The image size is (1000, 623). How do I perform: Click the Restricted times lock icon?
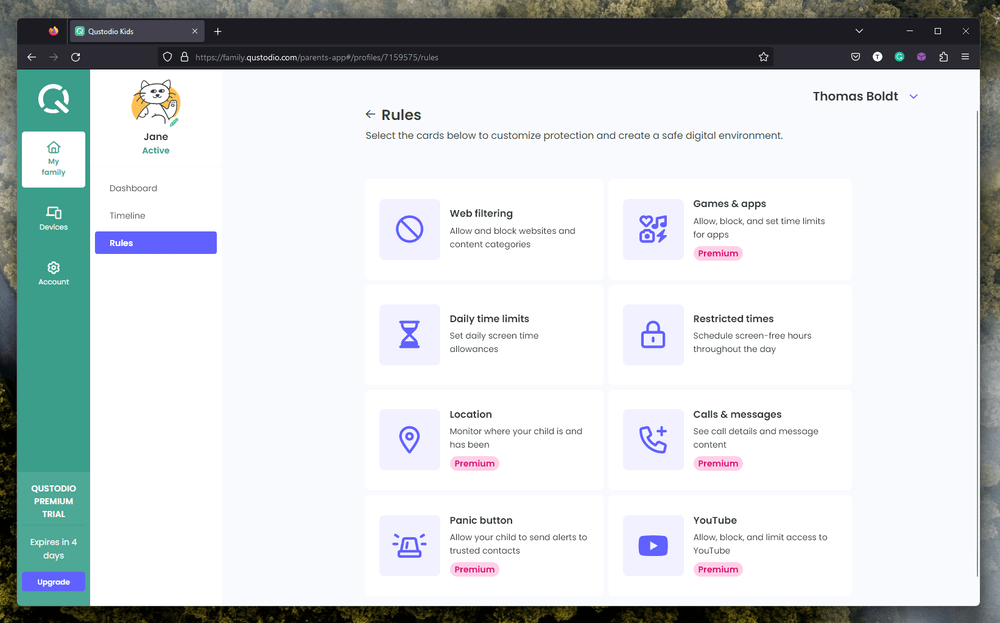[x=653, y=334]
